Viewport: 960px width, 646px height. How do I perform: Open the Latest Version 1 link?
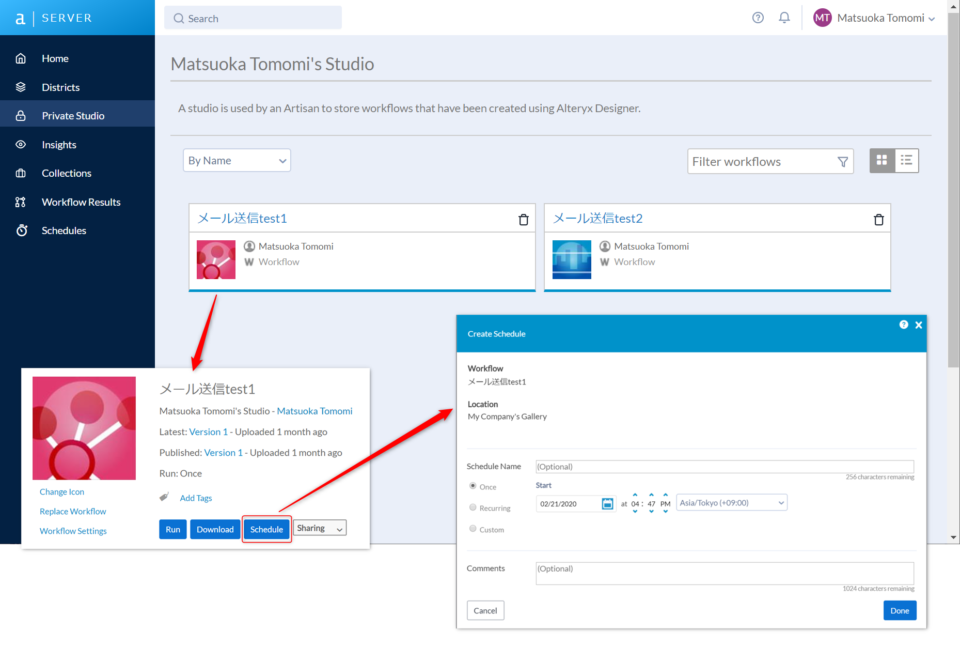(208, 432)
